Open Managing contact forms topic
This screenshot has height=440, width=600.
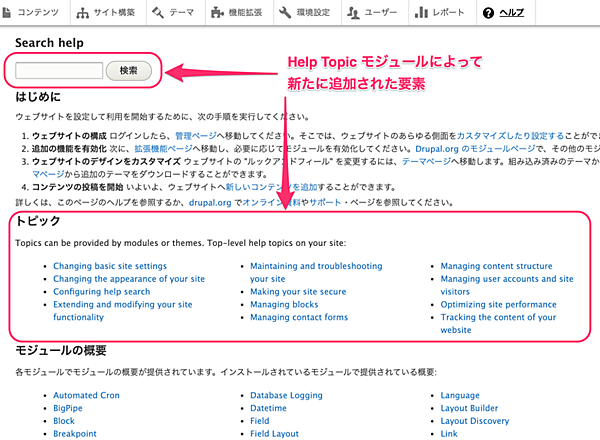tap(299, 317)
